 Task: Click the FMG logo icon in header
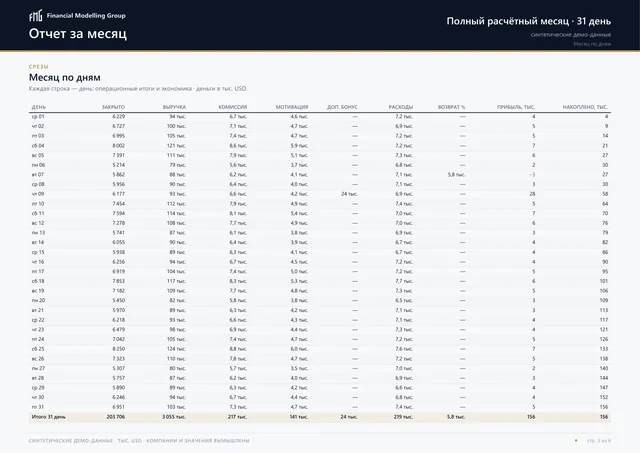(36, 16)
